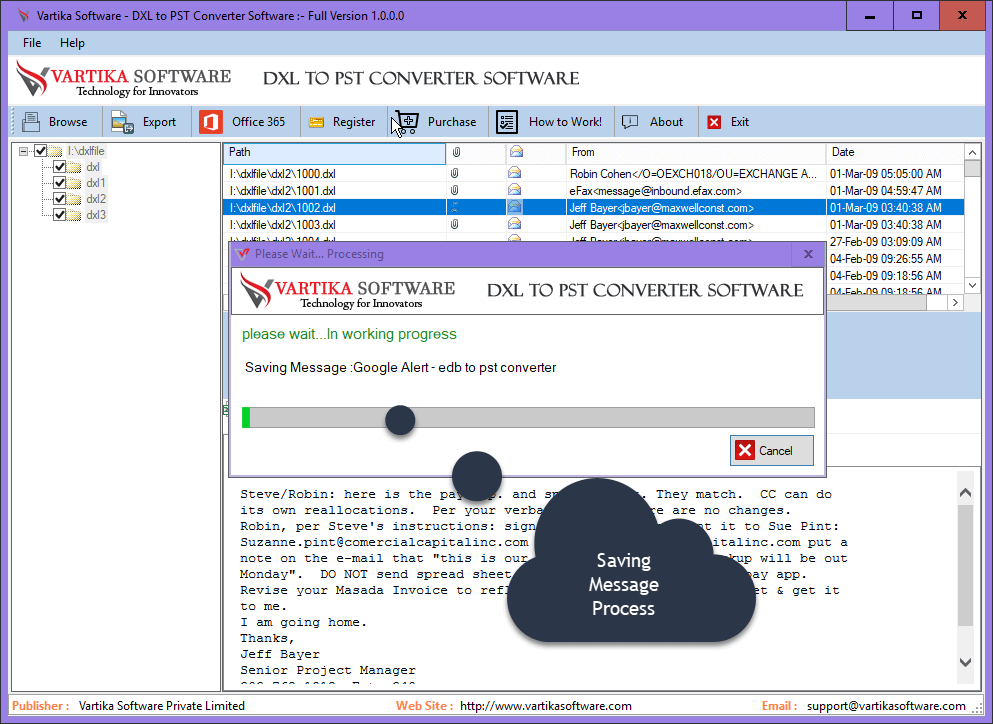Click date 04-Feb-09 09:26:55 AM
The image size is (993, 724).
click(x=885, y=259)
